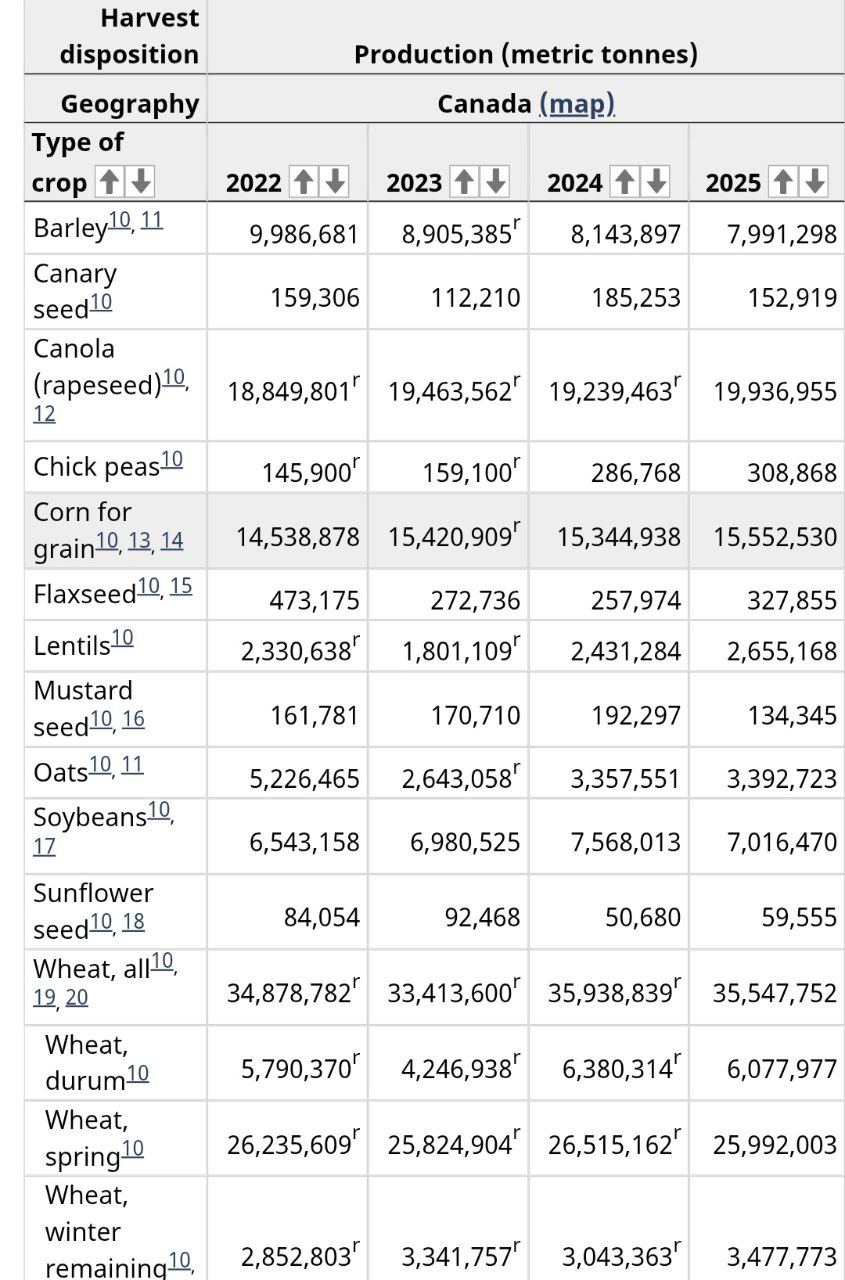Screen dimensions: 845x1280
Task: Open footnote 18 beside Sunflower seed
Action: [133, 922]
